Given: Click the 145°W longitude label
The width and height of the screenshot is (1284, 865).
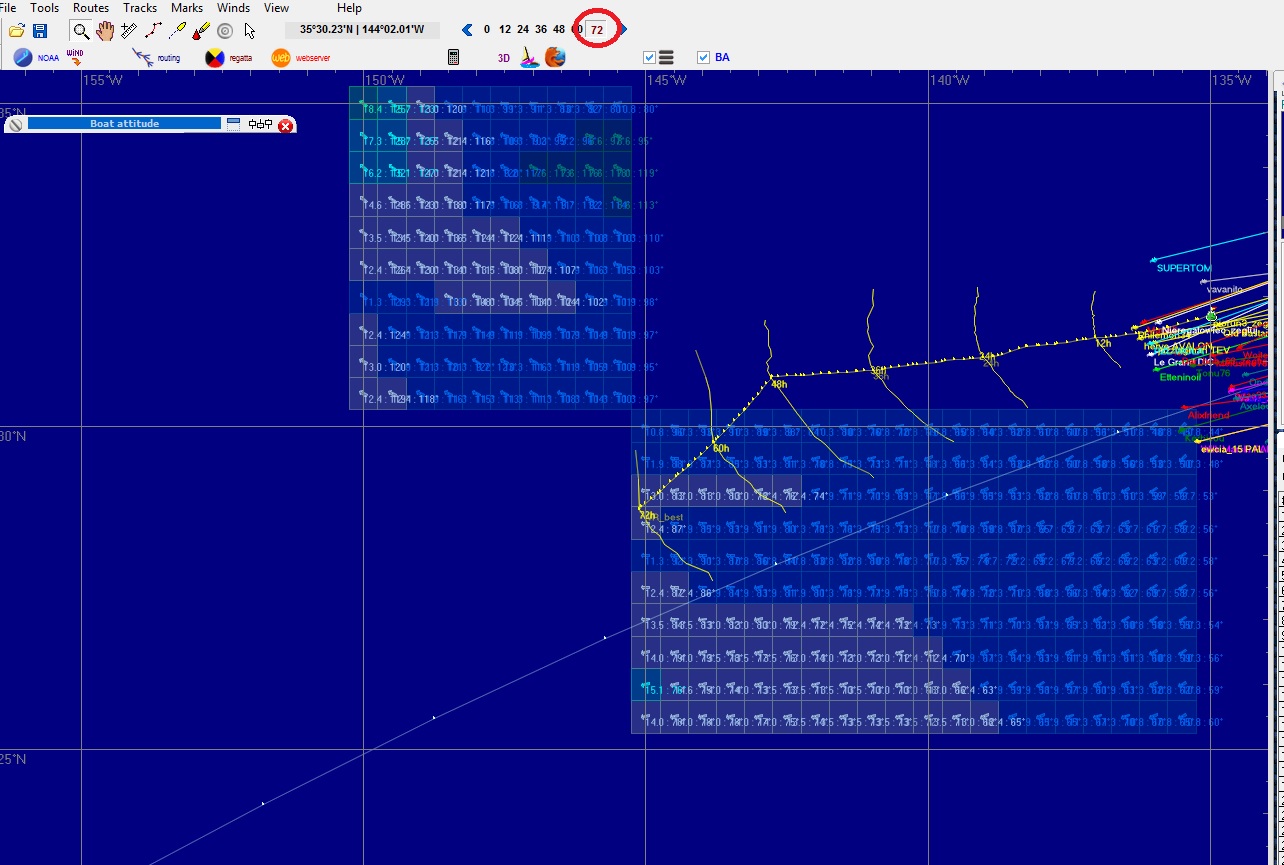Looking at the screenshot, I should click(666, 80).
